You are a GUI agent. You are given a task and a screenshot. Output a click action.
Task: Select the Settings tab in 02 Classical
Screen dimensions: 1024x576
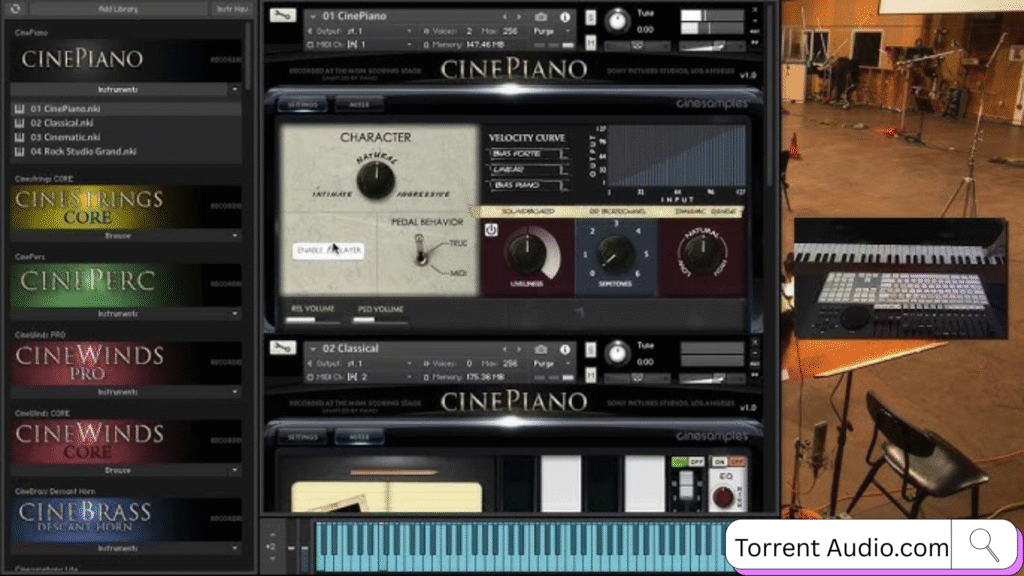click(302, 436)
